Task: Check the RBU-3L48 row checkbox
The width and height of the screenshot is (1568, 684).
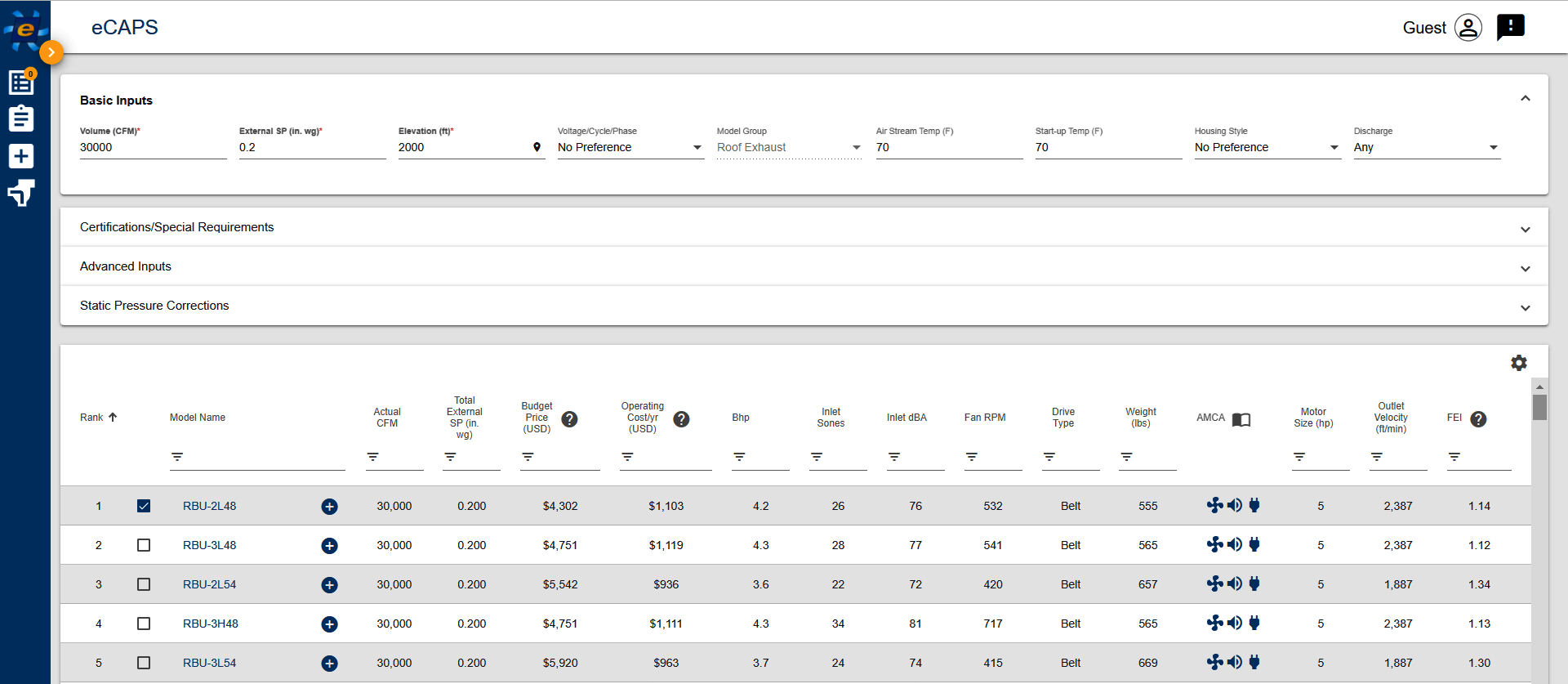Action: point(144,545)
